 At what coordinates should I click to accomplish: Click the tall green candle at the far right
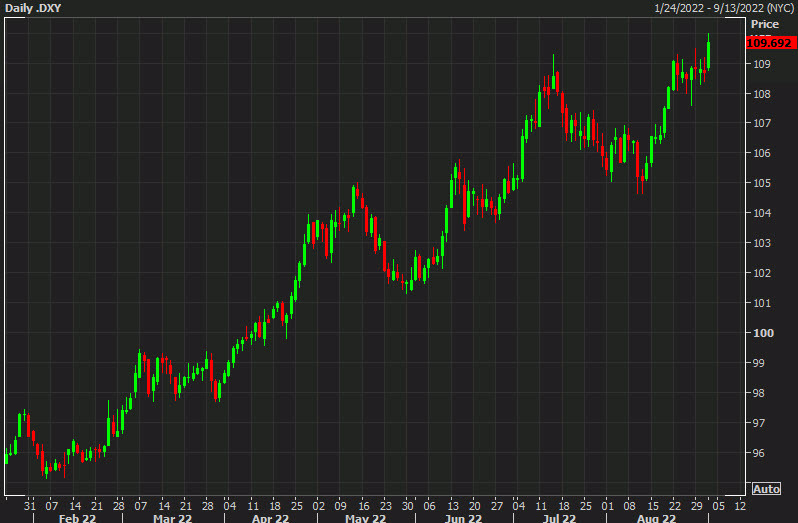coord(708,52)
